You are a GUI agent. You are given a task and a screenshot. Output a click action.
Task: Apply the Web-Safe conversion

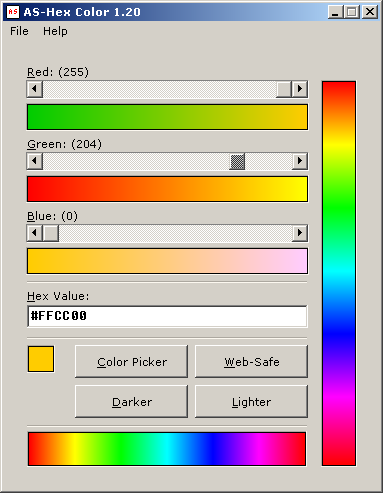click(x=251, y=362)
